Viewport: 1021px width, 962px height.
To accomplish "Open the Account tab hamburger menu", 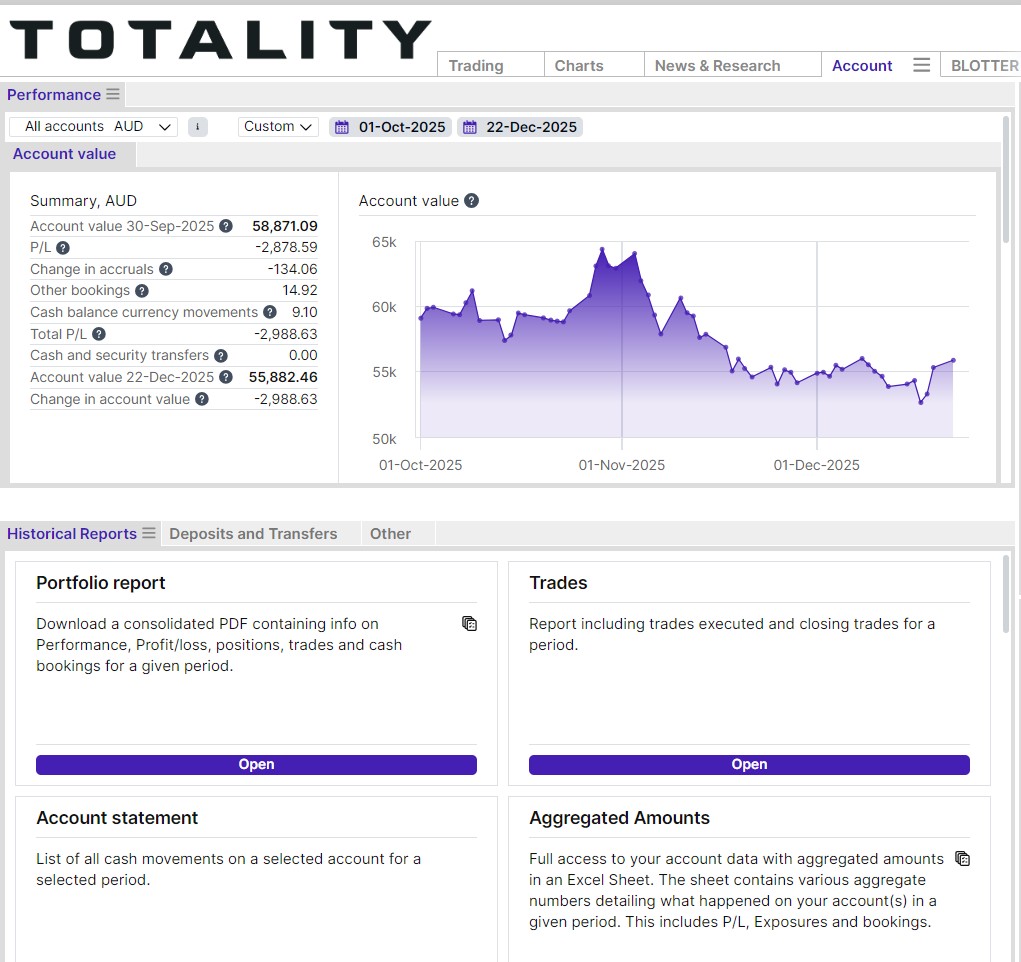I will (921, 65).
